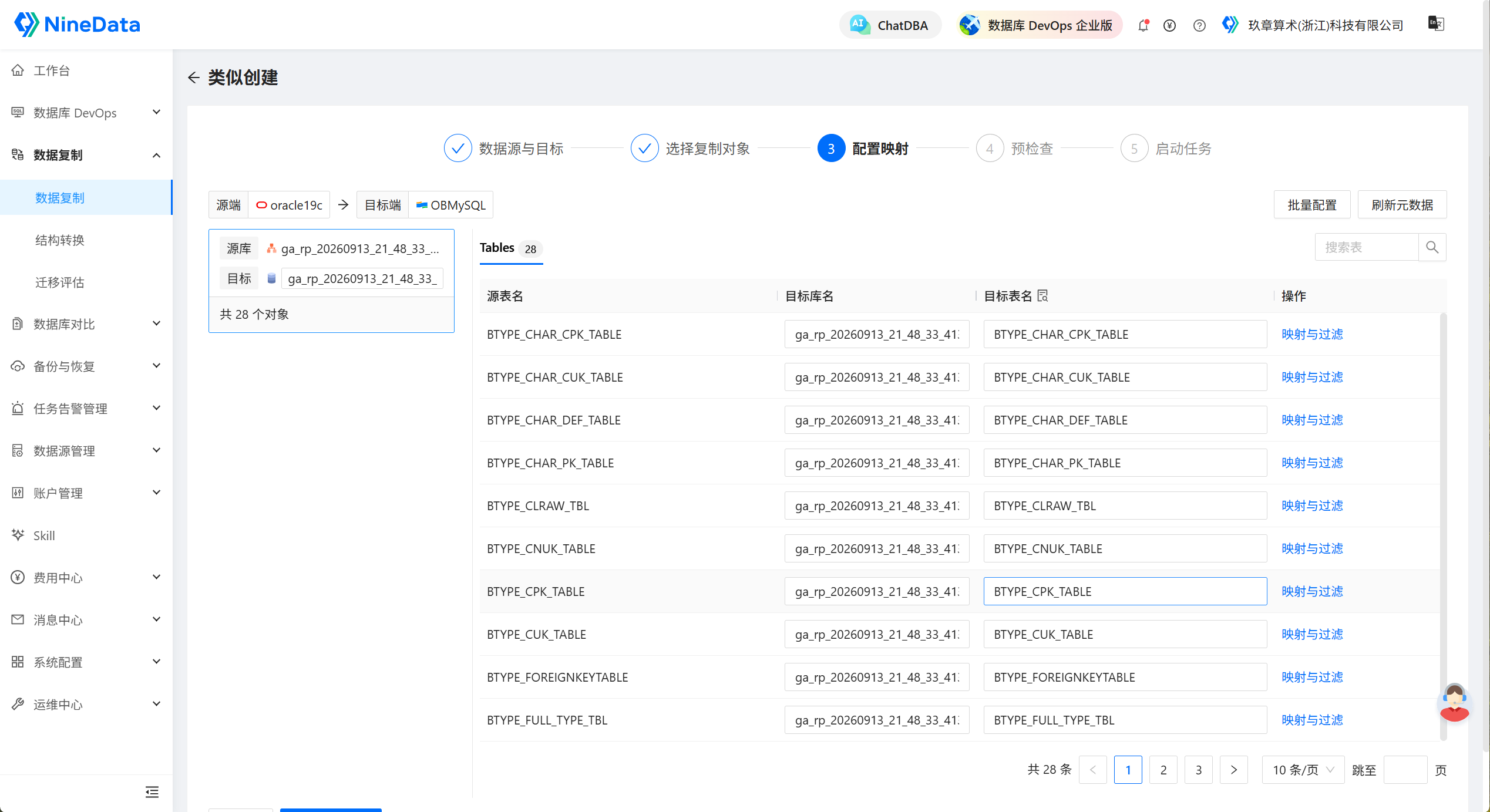
Task: Edit target database field for BTYPE_CHAR_CPK_TABLE
Action: point(877,334)
